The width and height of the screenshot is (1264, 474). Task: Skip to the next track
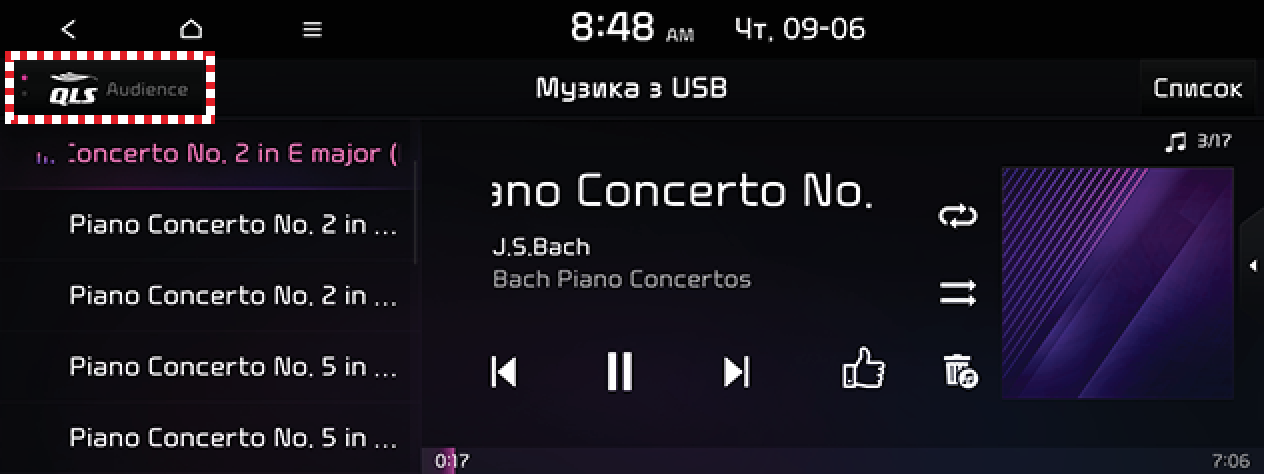click(736, 371)
